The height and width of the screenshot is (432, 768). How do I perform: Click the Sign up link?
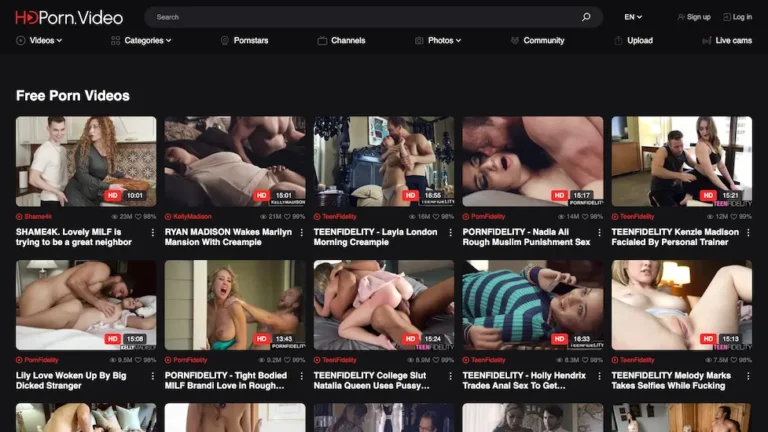click(694, 17)
